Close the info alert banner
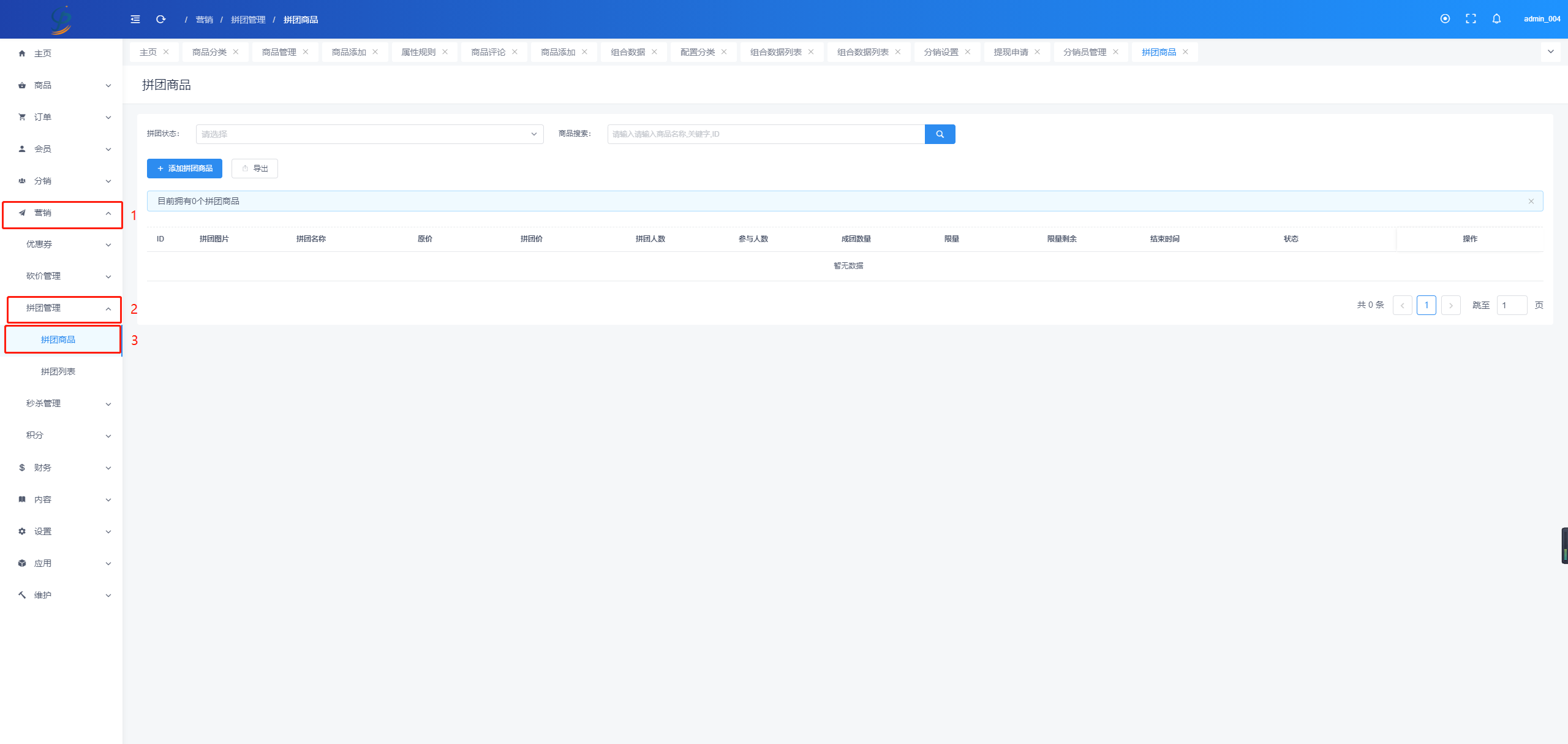 coord(1531,201)
